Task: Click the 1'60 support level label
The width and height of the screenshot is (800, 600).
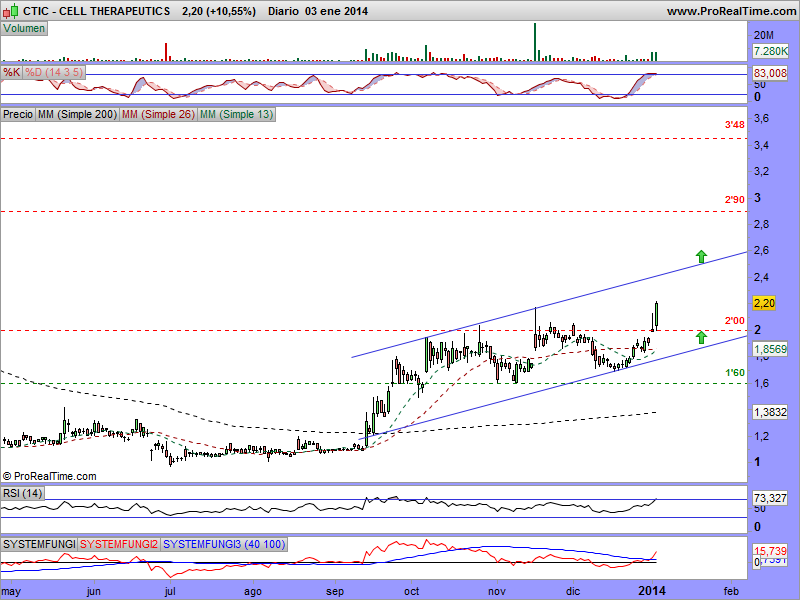Action: click(735, 373)
